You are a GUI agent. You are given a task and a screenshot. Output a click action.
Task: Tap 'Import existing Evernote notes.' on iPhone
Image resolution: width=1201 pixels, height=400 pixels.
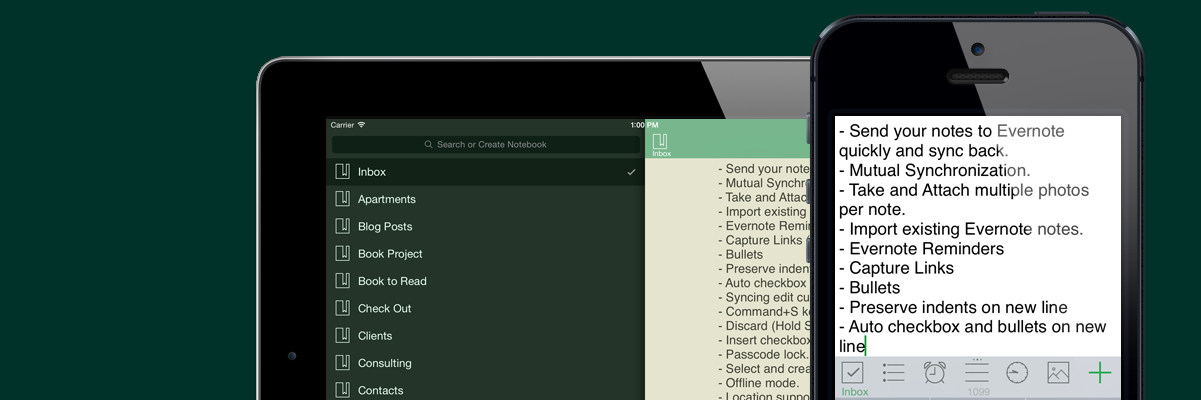[x=960, y=229]
